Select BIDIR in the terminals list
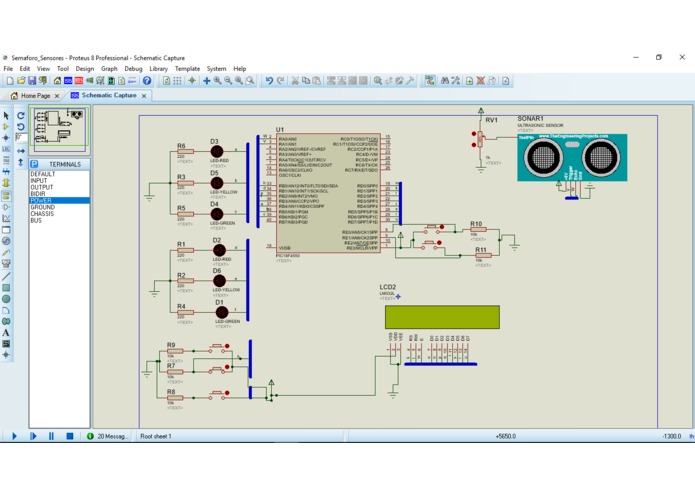Viewport: 695px width, 494px height. tap(59, 194)
